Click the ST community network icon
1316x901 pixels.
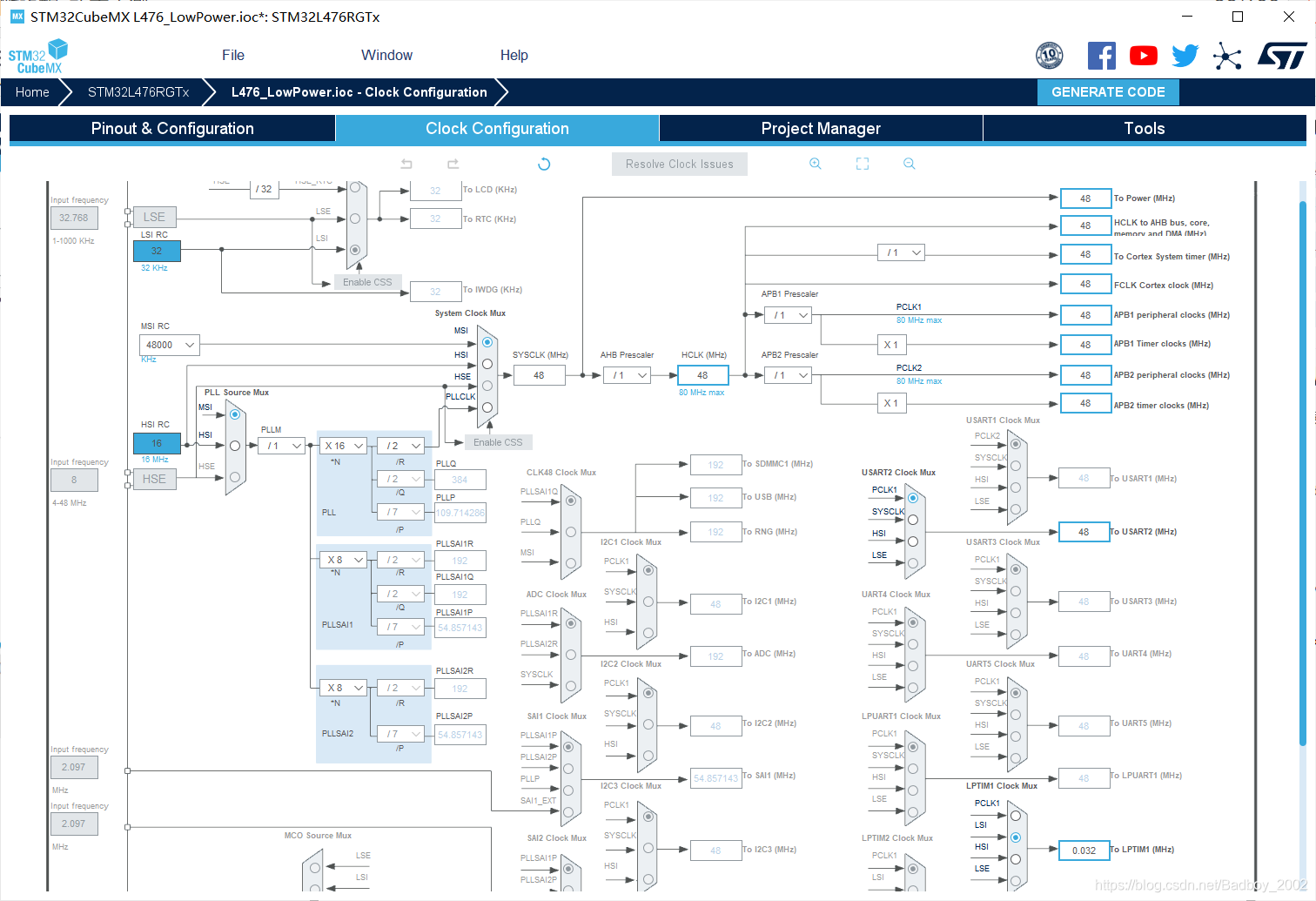pos(1227,56)
